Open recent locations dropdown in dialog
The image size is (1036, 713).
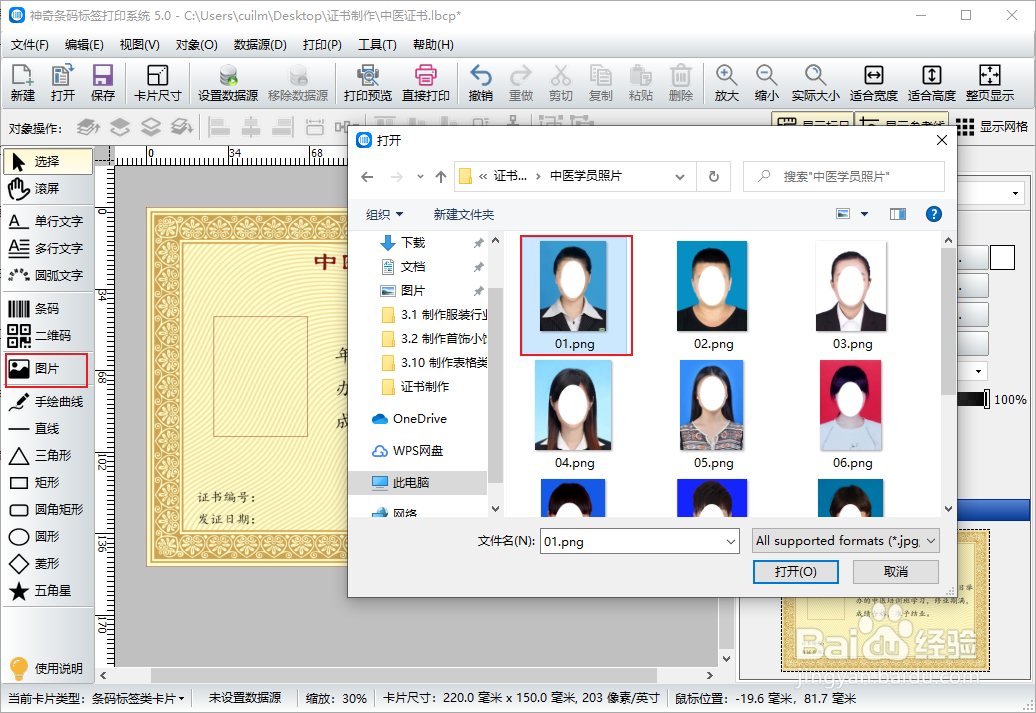[420, 176]
